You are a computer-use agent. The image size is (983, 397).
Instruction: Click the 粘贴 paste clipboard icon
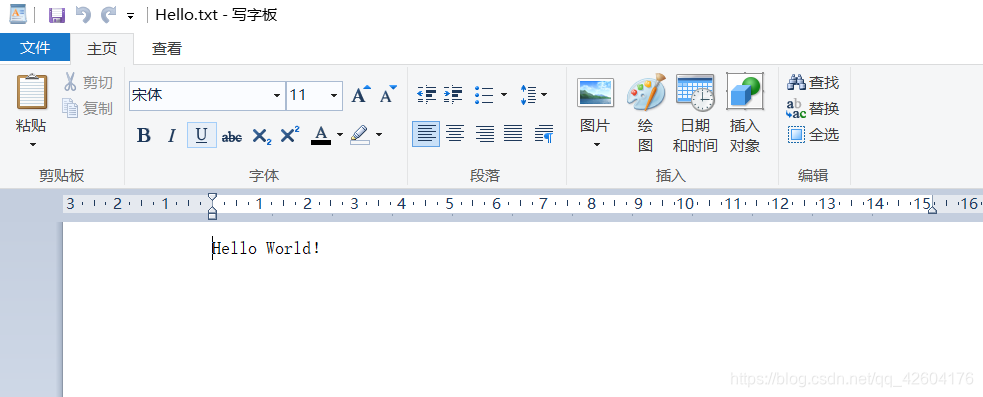coord(31,93)
